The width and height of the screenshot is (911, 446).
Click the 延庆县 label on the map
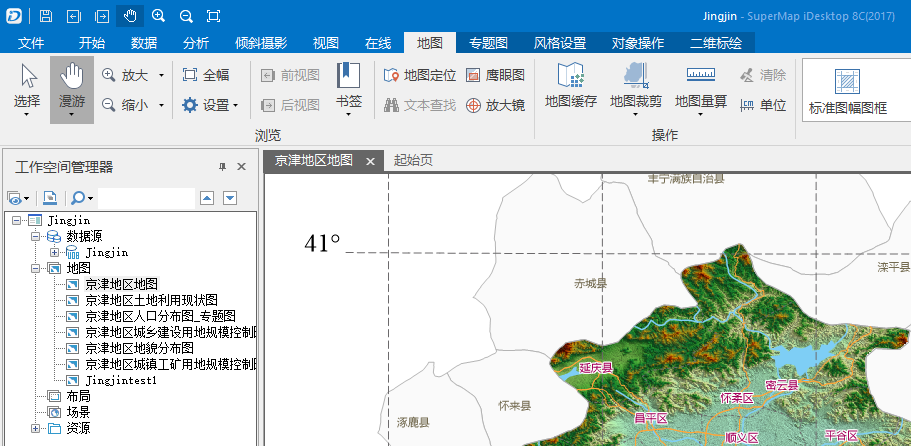tap(596, 368)
